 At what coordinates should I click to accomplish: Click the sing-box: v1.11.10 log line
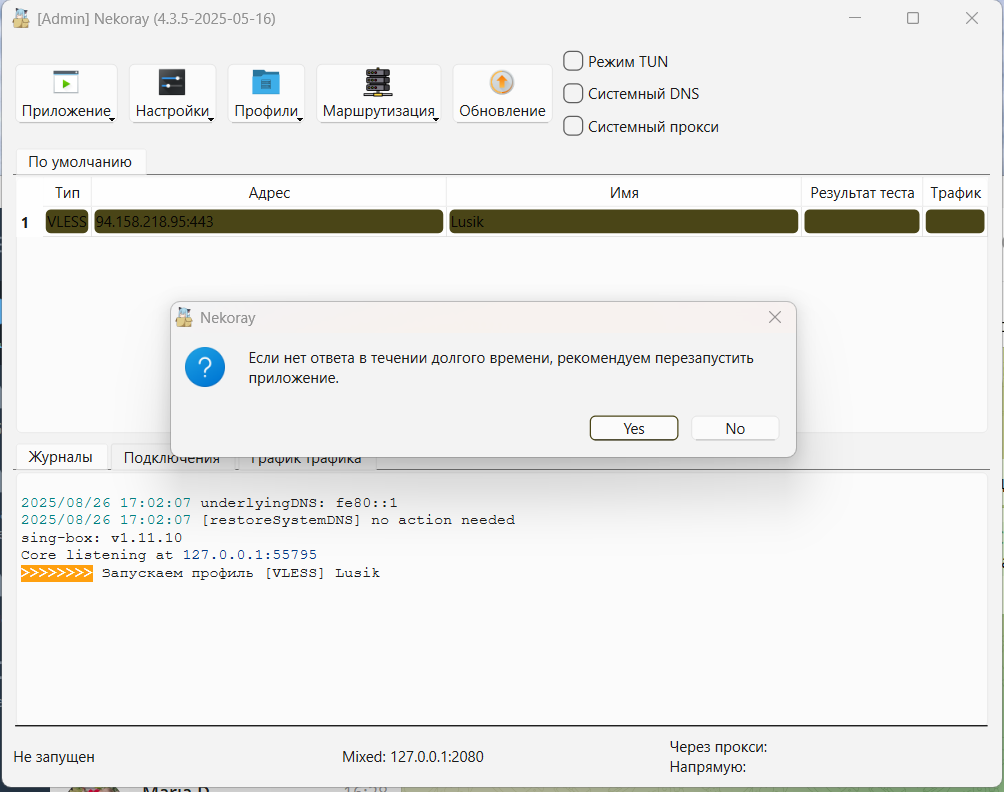tap(101, 537)
